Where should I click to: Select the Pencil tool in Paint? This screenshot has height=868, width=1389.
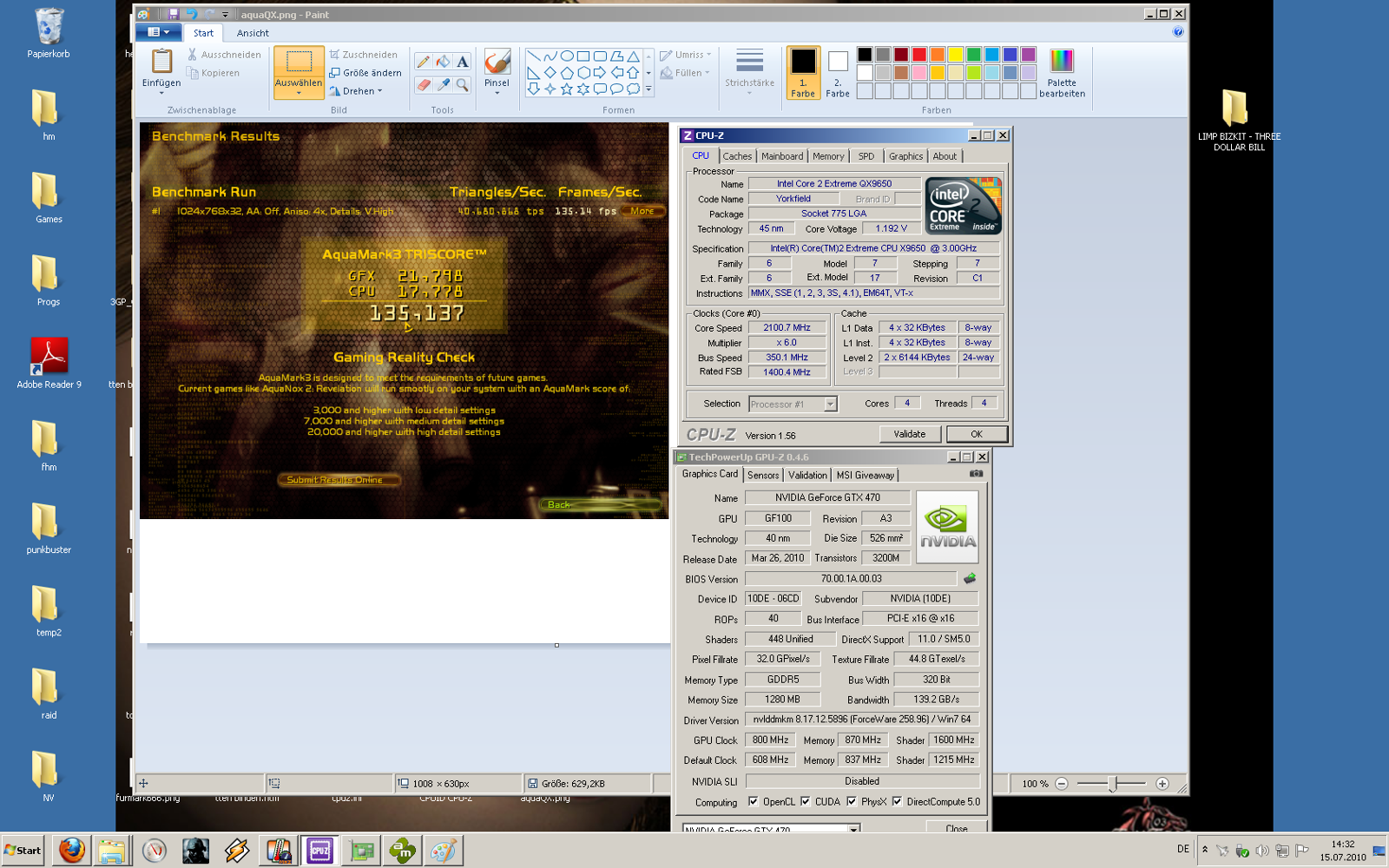[423, 62]
